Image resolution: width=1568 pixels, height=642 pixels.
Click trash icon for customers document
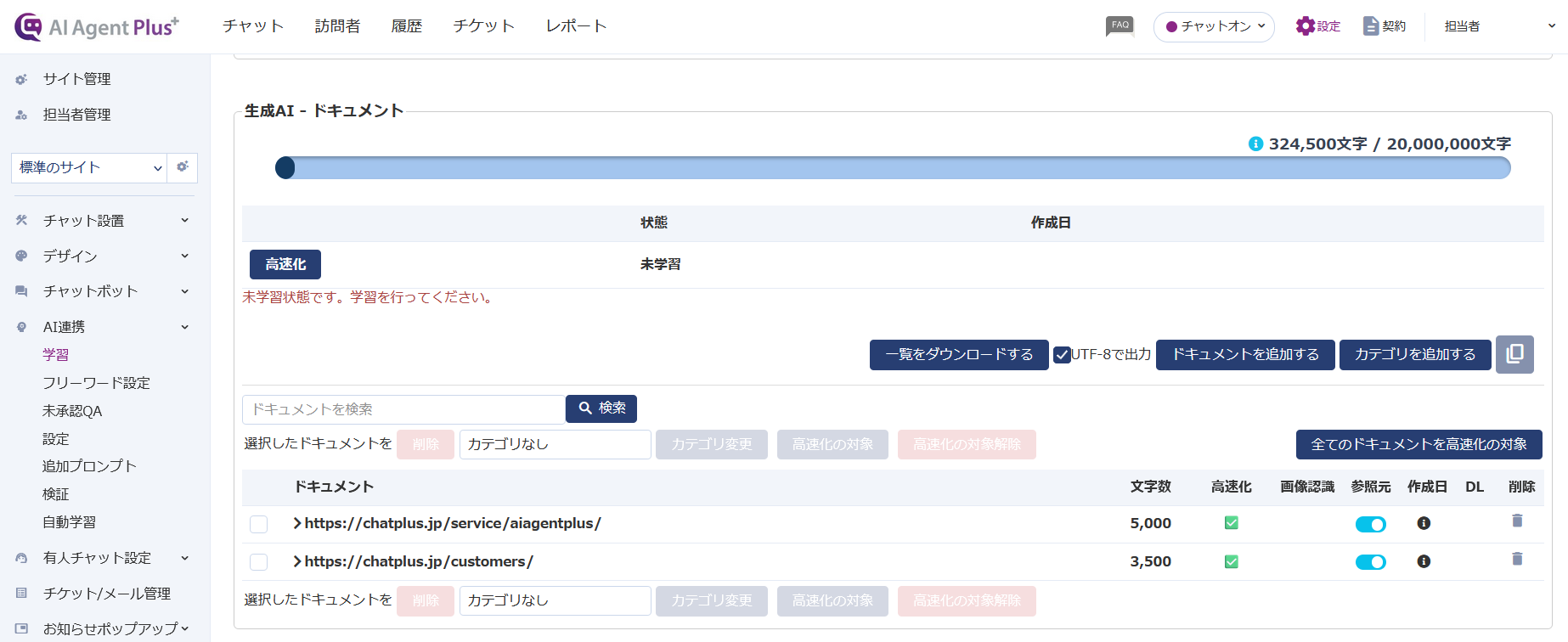click(x=1517, y=559)
